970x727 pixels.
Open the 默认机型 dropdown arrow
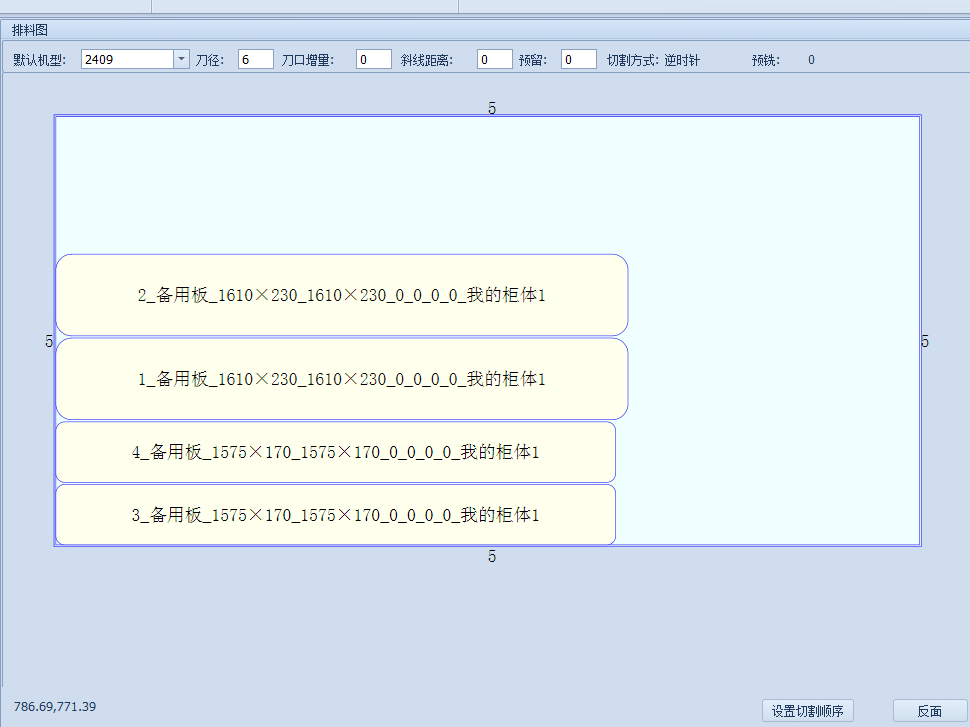(x=181, y=60)
